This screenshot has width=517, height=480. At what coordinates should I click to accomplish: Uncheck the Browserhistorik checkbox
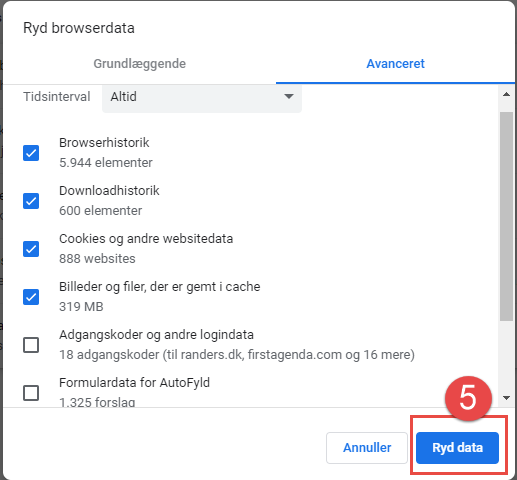pos(31,153)
